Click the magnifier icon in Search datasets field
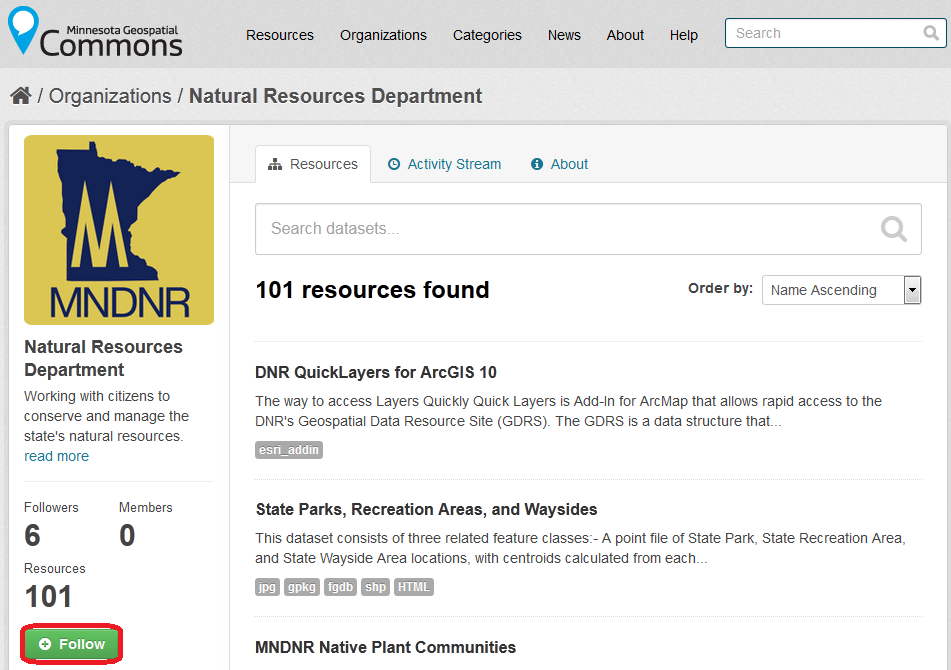The height and width of the screenshot is (670, 951). click(893, 229)
